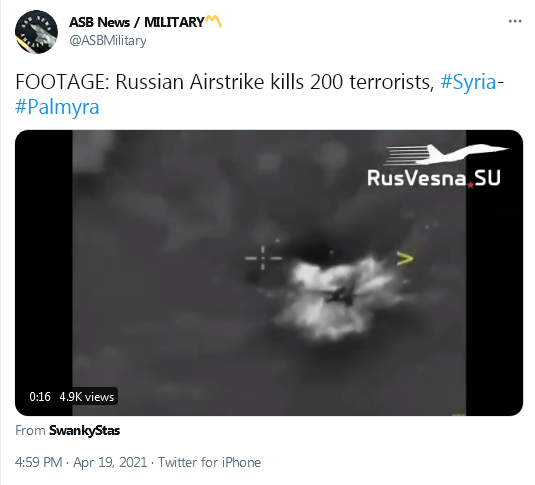Click the 4:59 PM tweet timestamp
This screenshot has height=485, width=535.
coord(39,462)
